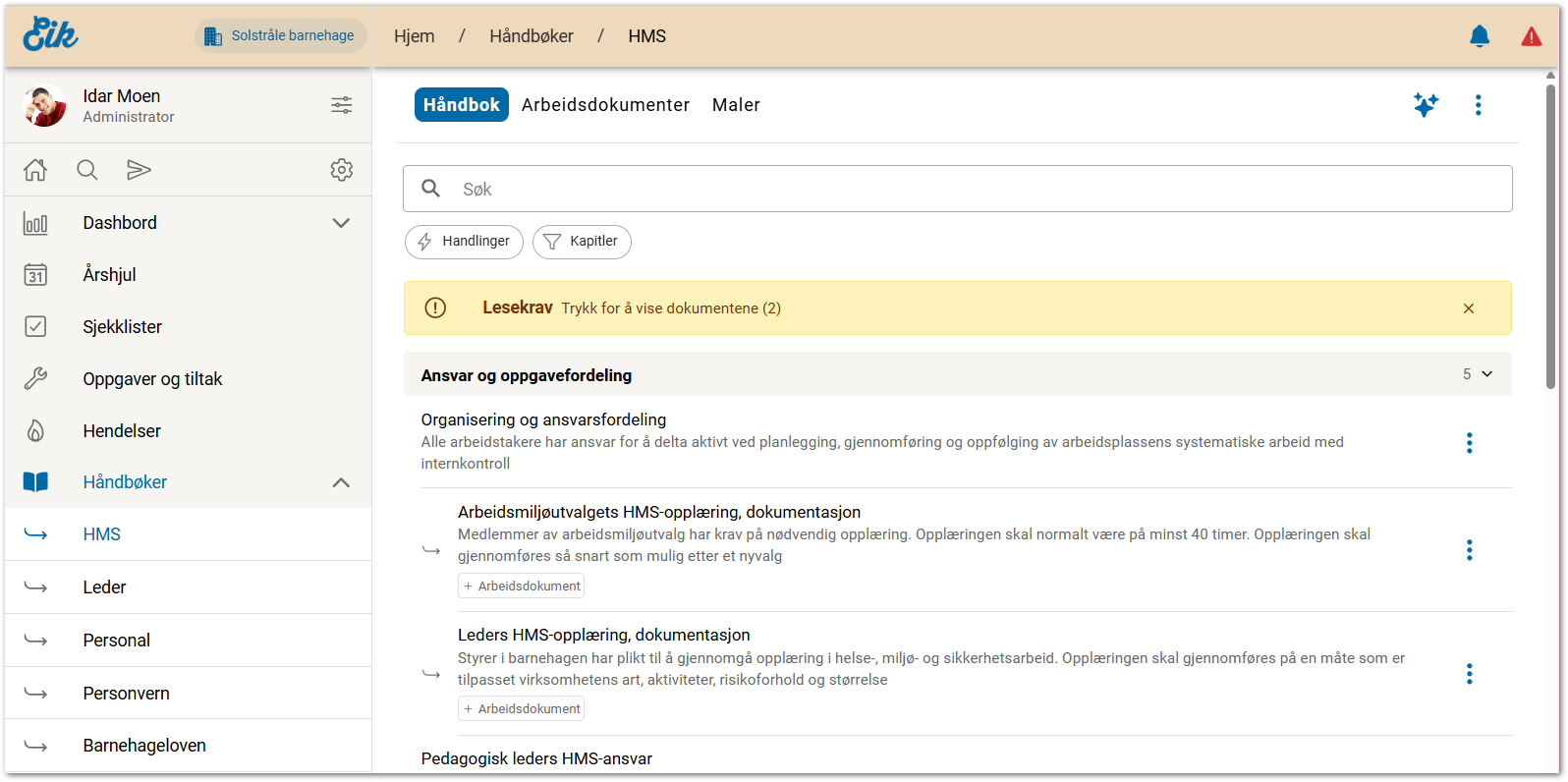
Task: Open Personvern handbook in sidebar
Action: tap(126, 694)
